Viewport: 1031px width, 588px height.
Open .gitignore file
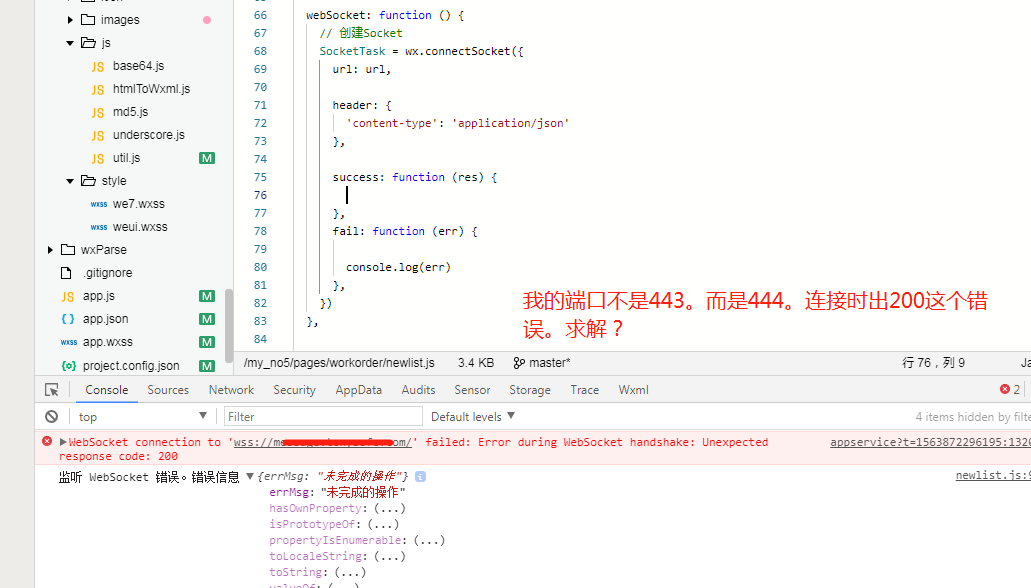point(107,273)
